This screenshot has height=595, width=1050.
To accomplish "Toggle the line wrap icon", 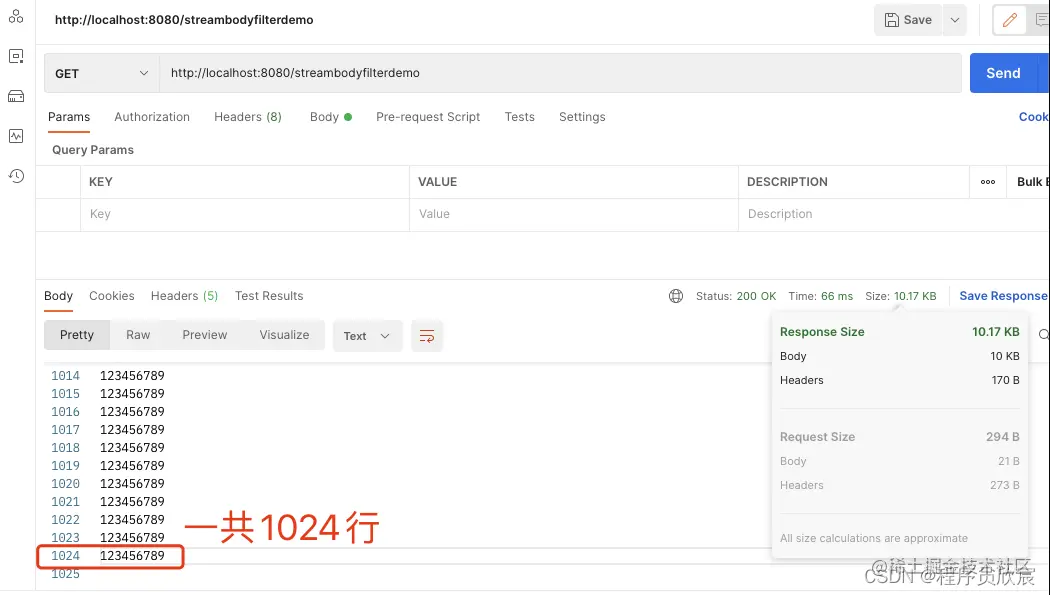I will click(427, 336).
